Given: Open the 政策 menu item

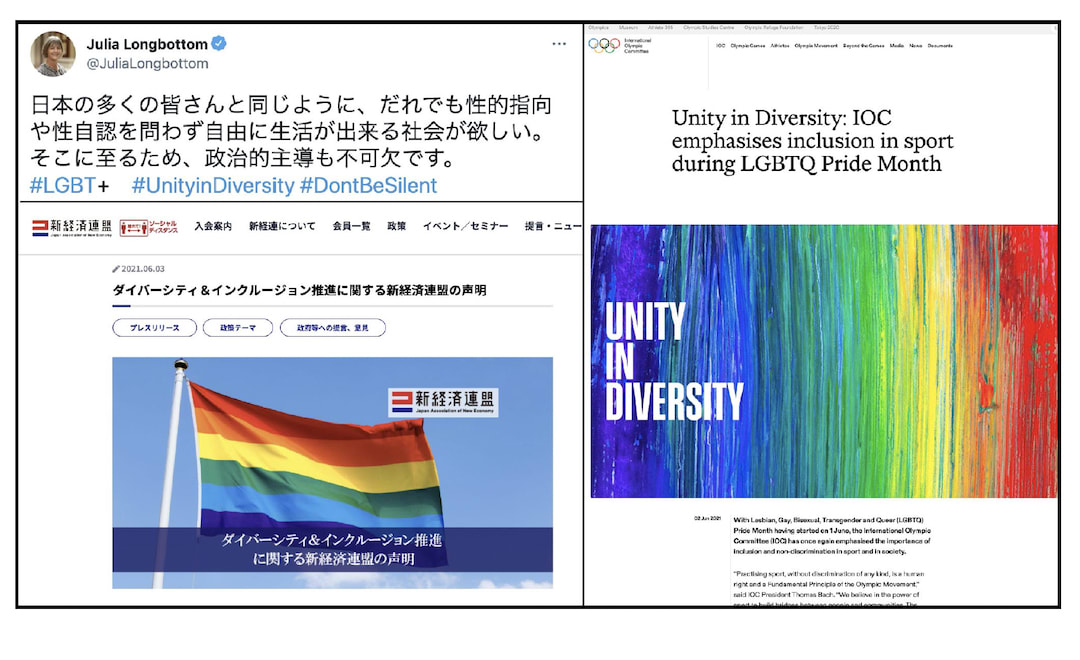Looking at the screenshot, I should pos(396,226).
